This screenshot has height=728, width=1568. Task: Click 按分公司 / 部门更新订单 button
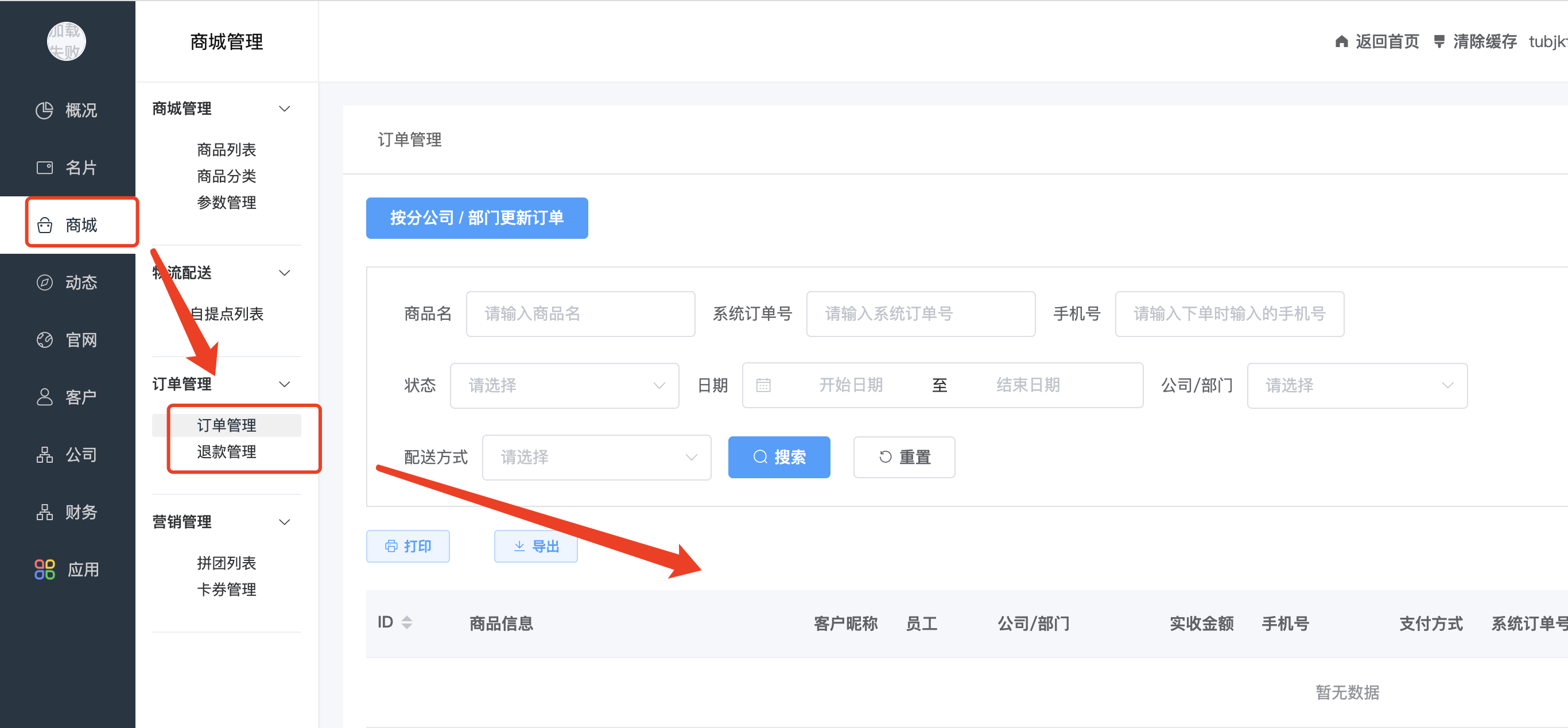click(476, 218)
